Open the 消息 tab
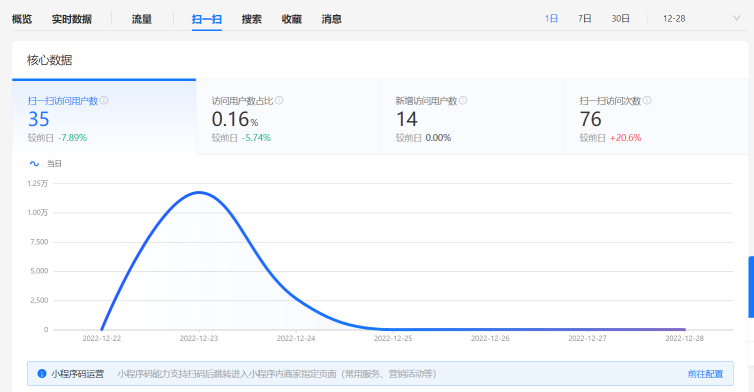This screenshot has height=392, width=754. click(331, 19)
